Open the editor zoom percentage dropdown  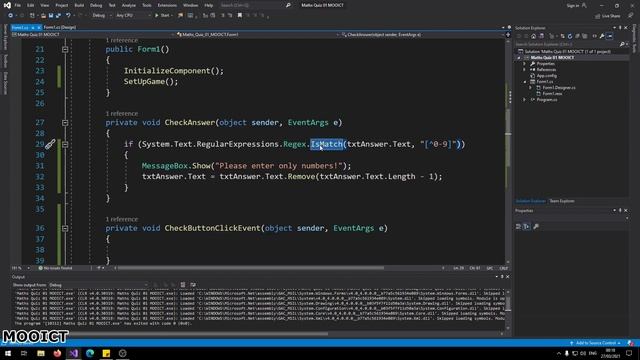pos(21,268)
